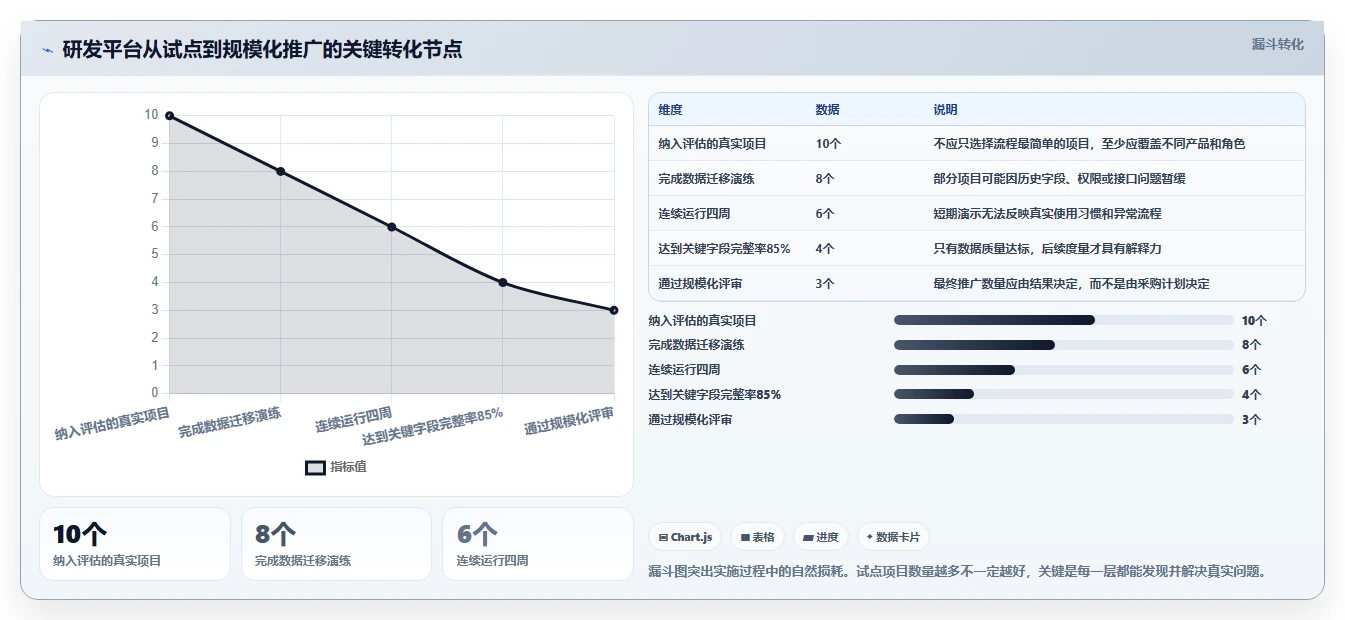The image size is (1345, 620).
Task: Click the 说明 table column header
Action: (x=945, y=110)
